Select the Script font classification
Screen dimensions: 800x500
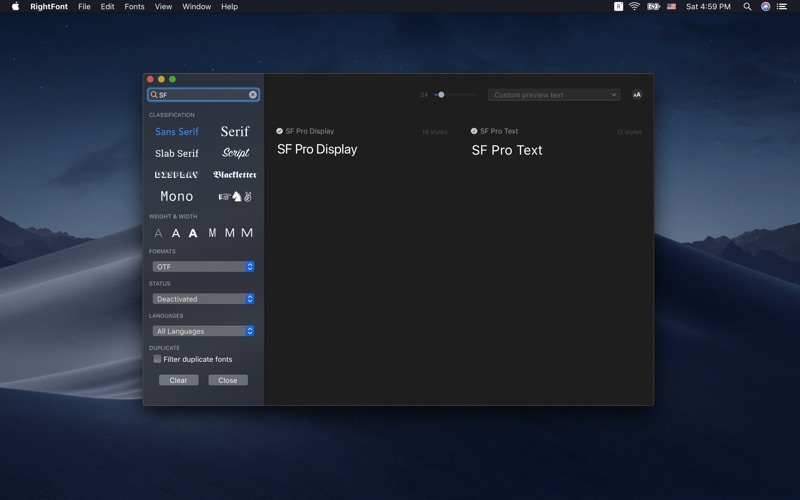tap(235, 153)
